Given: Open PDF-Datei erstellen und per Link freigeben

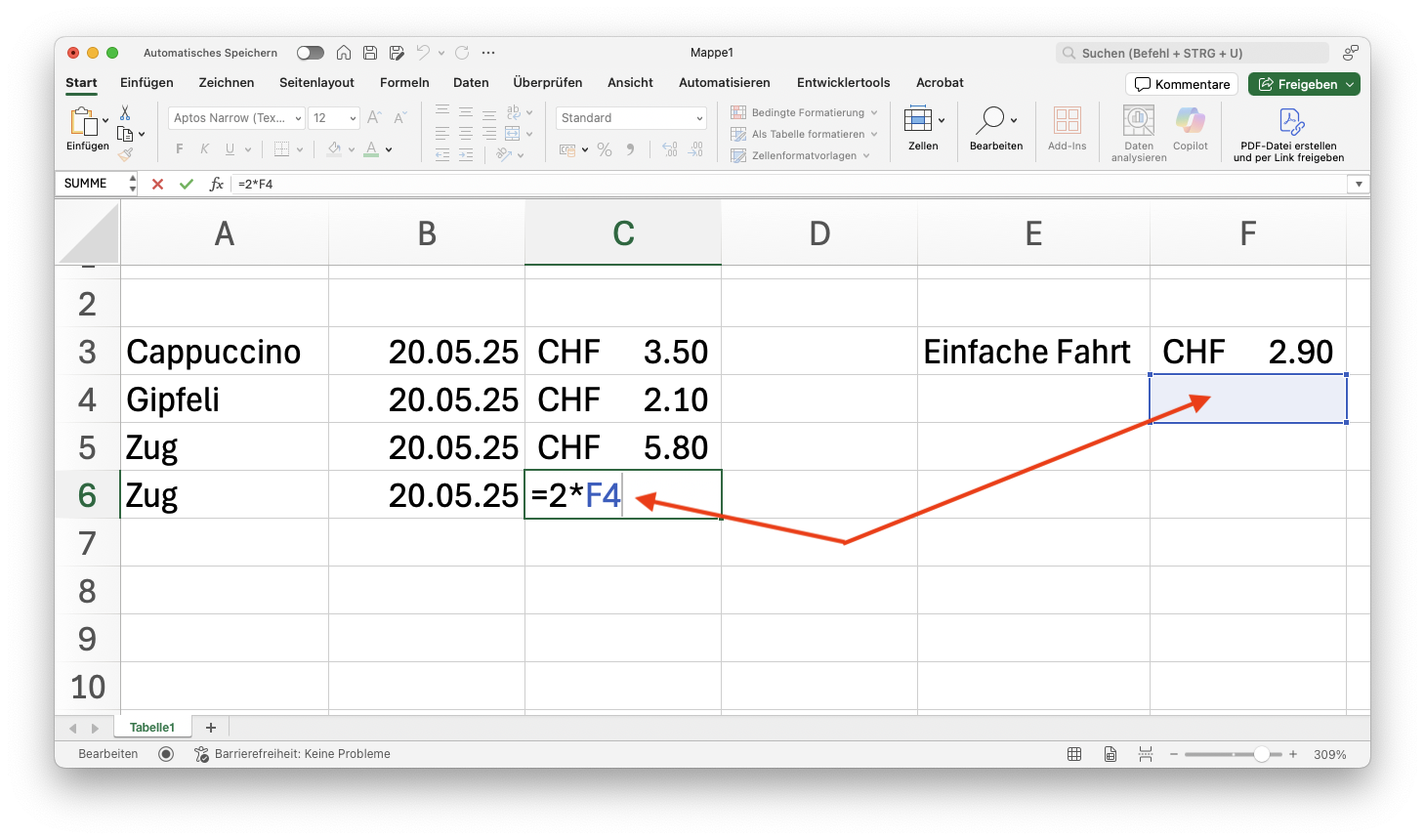Looking at the screenshot, I should 1288,134.
